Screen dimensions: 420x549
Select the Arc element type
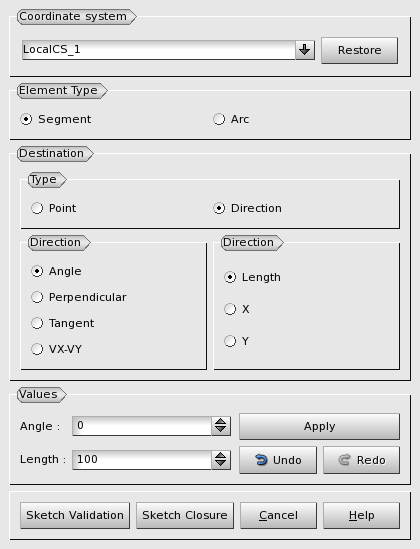(x=231, y=119)
